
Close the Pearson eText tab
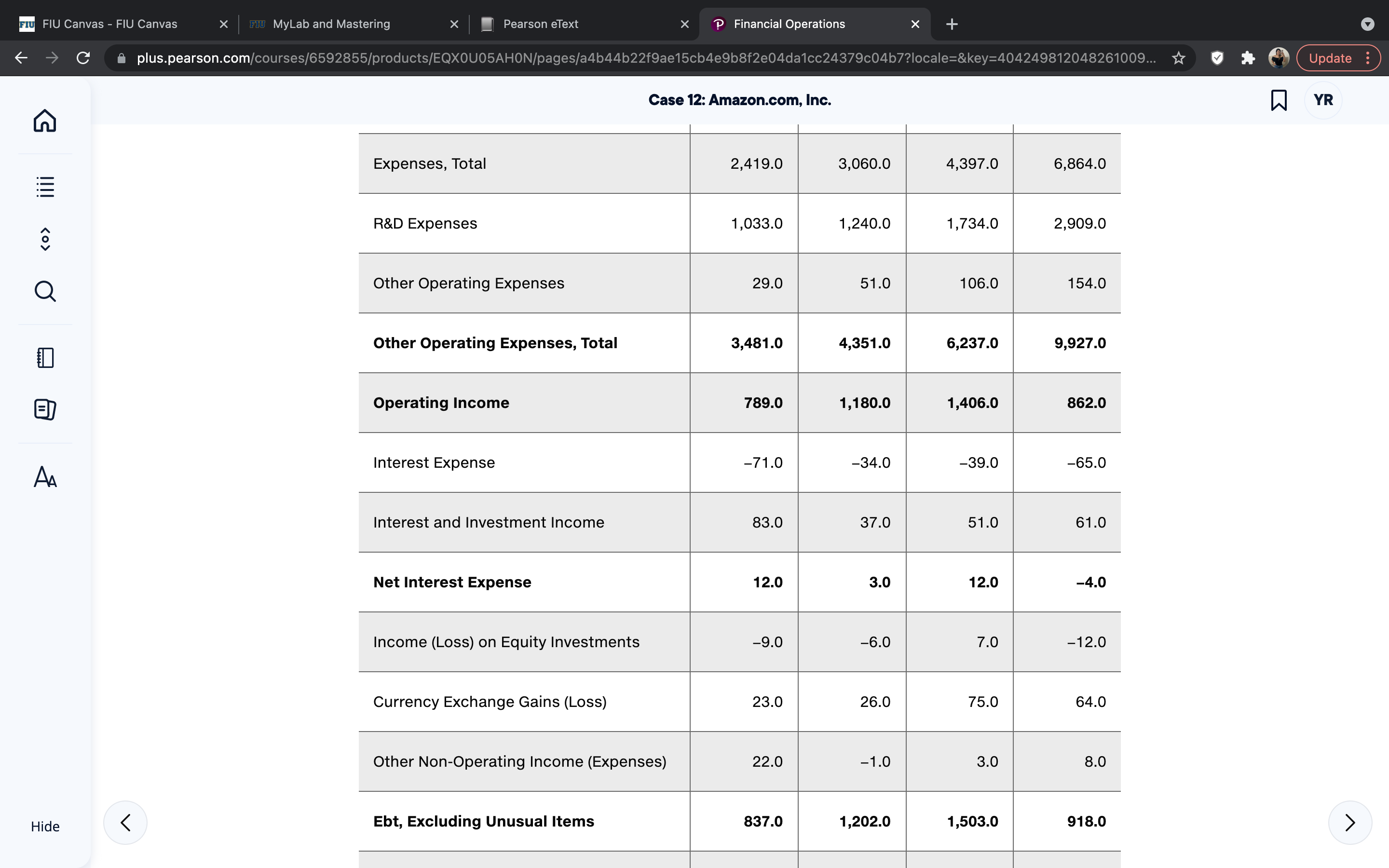click(x=685, y=24)
